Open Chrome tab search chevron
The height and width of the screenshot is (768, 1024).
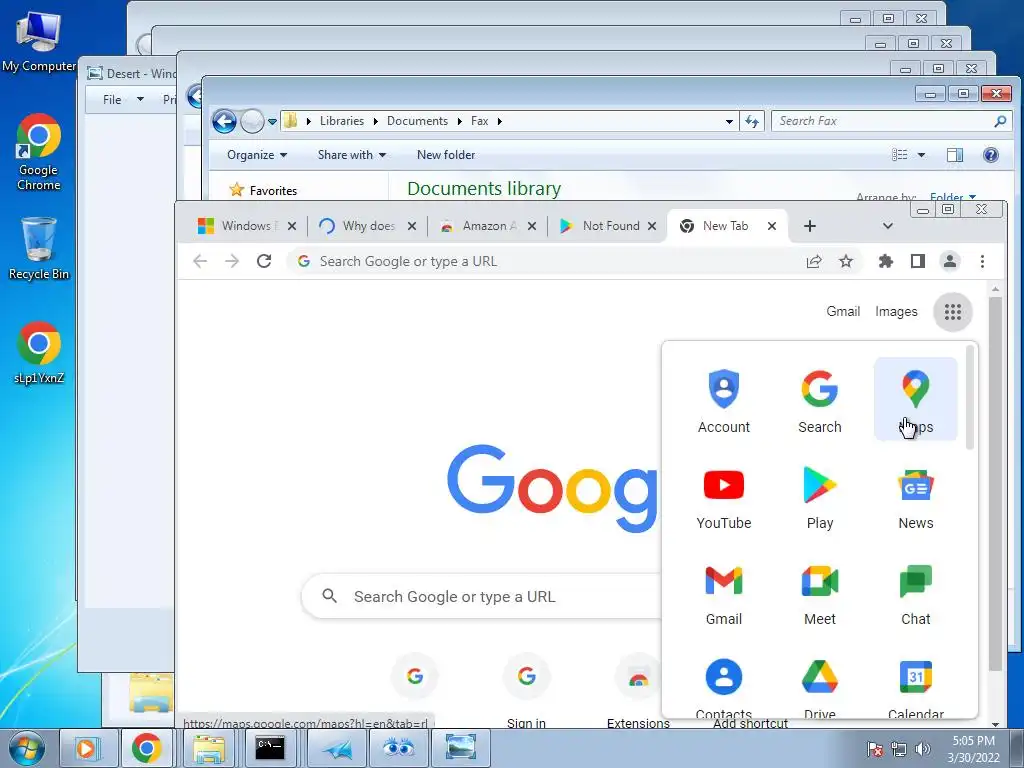888,226
